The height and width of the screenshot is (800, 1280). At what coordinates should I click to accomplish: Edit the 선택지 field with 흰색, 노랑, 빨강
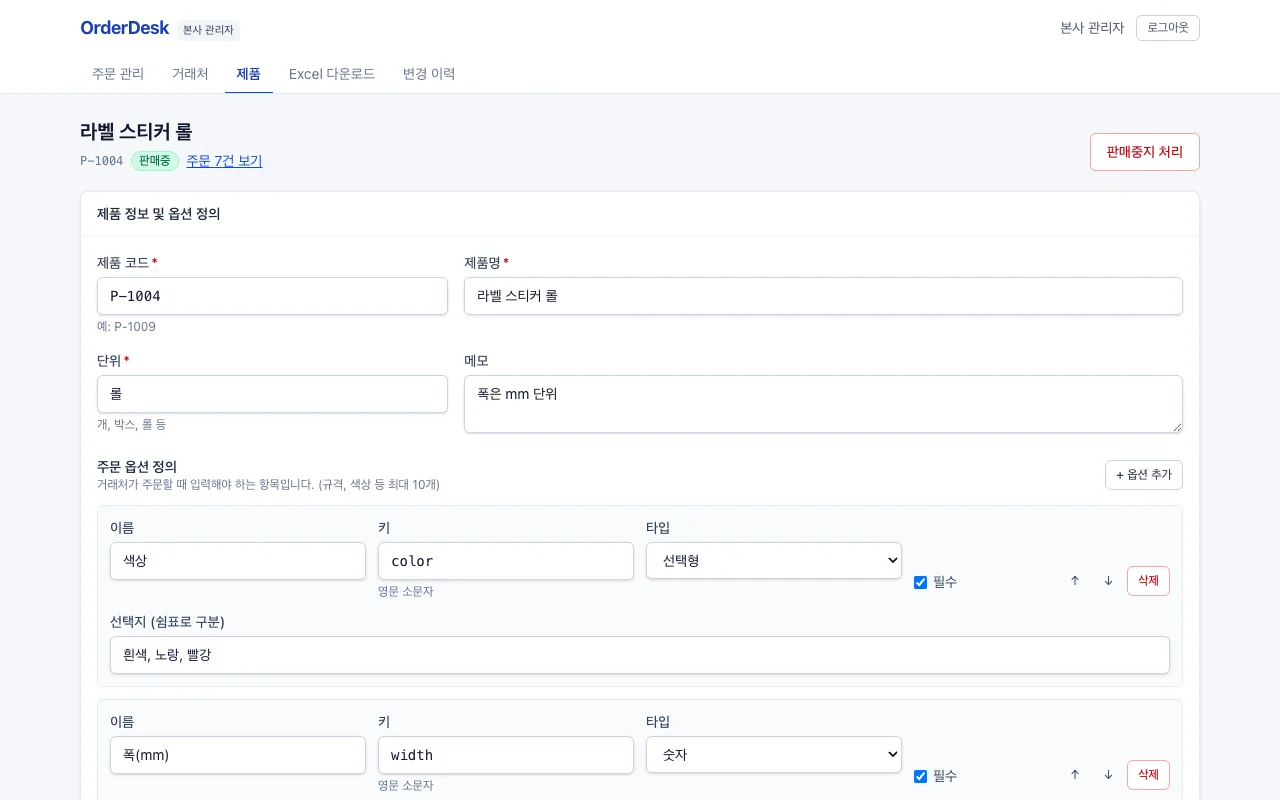pos(640,655)
